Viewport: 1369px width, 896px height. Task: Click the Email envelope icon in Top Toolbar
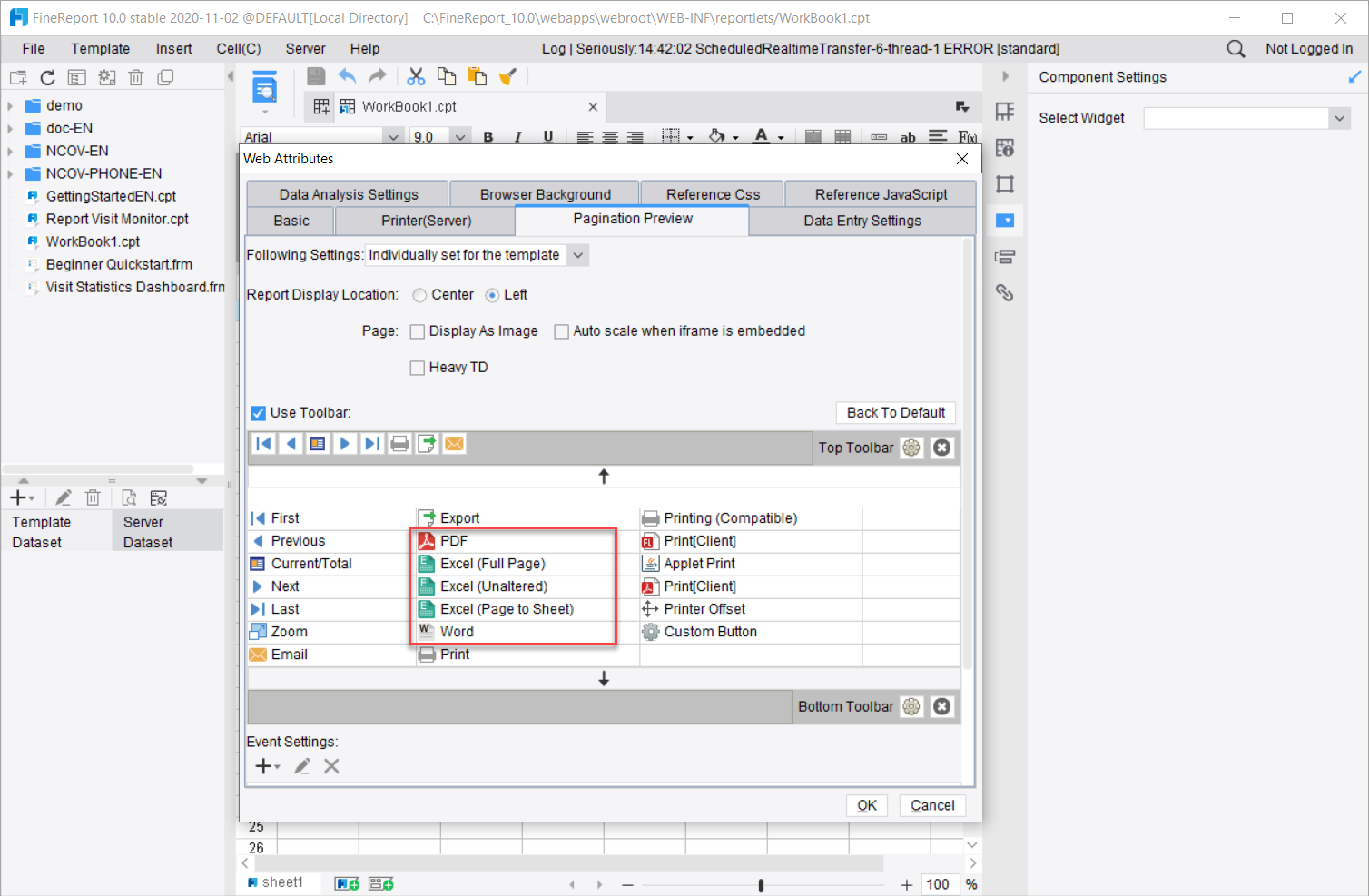click(x=454, y=444)
